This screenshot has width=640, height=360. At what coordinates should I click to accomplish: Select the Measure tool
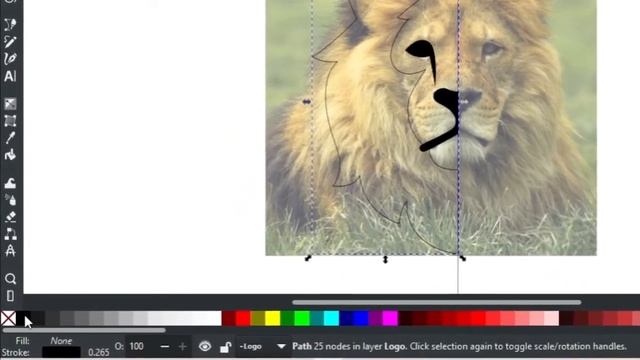coord(10,251)
